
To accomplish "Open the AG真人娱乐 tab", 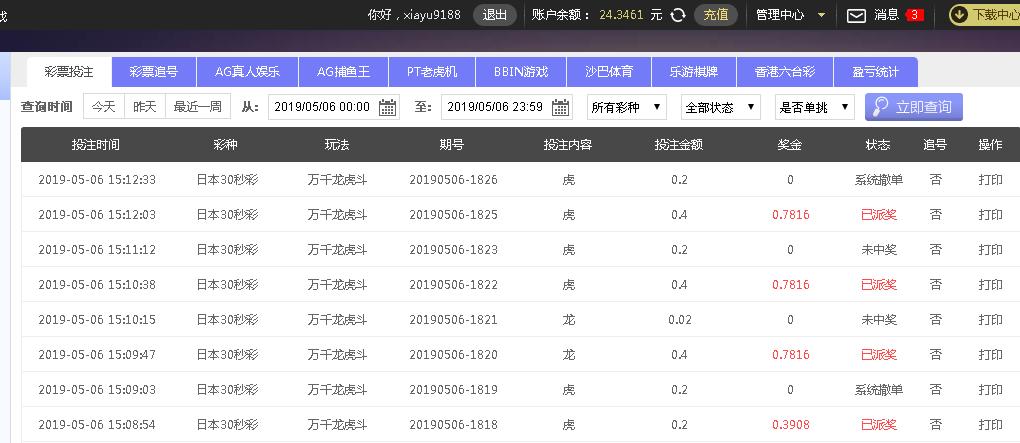I will point(247,72).
